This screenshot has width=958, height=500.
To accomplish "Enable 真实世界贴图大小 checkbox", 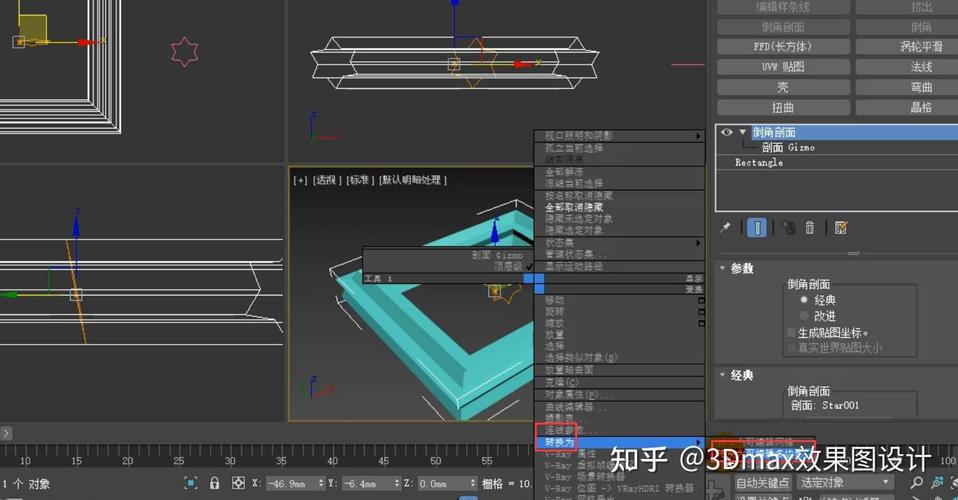I will [x=791, y=348].
